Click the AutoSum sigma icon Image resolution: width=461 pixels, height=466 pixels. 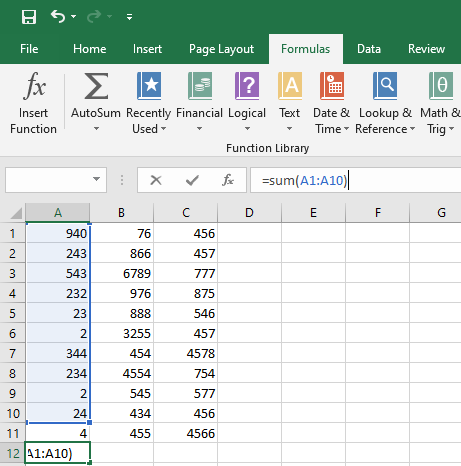(x=96, y=86)
